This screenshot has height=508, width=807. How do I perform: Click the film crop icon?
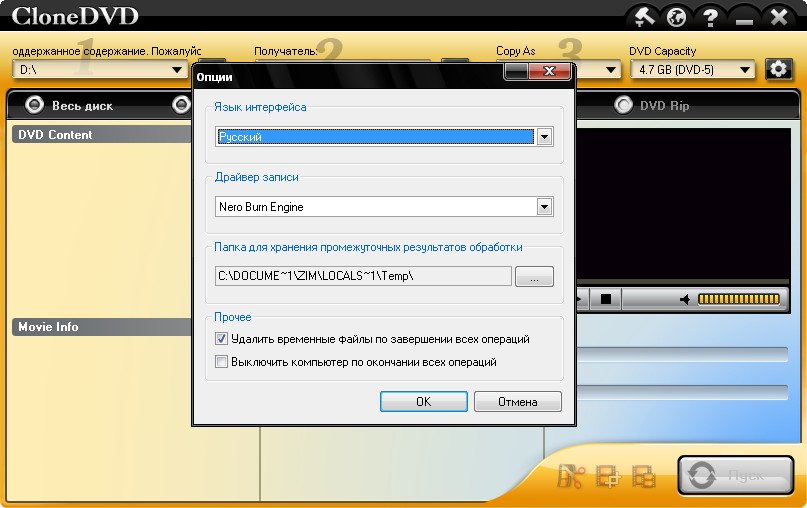[x=608, y=476]
